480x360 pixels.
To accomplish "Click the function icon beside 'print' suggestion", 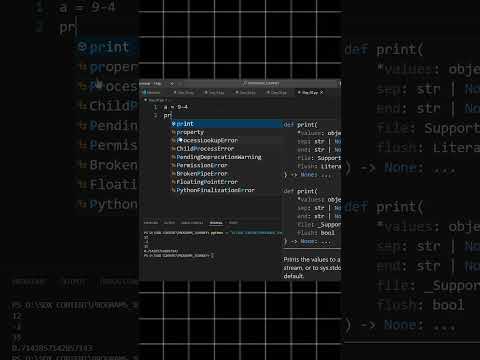I will click(174, 124).
